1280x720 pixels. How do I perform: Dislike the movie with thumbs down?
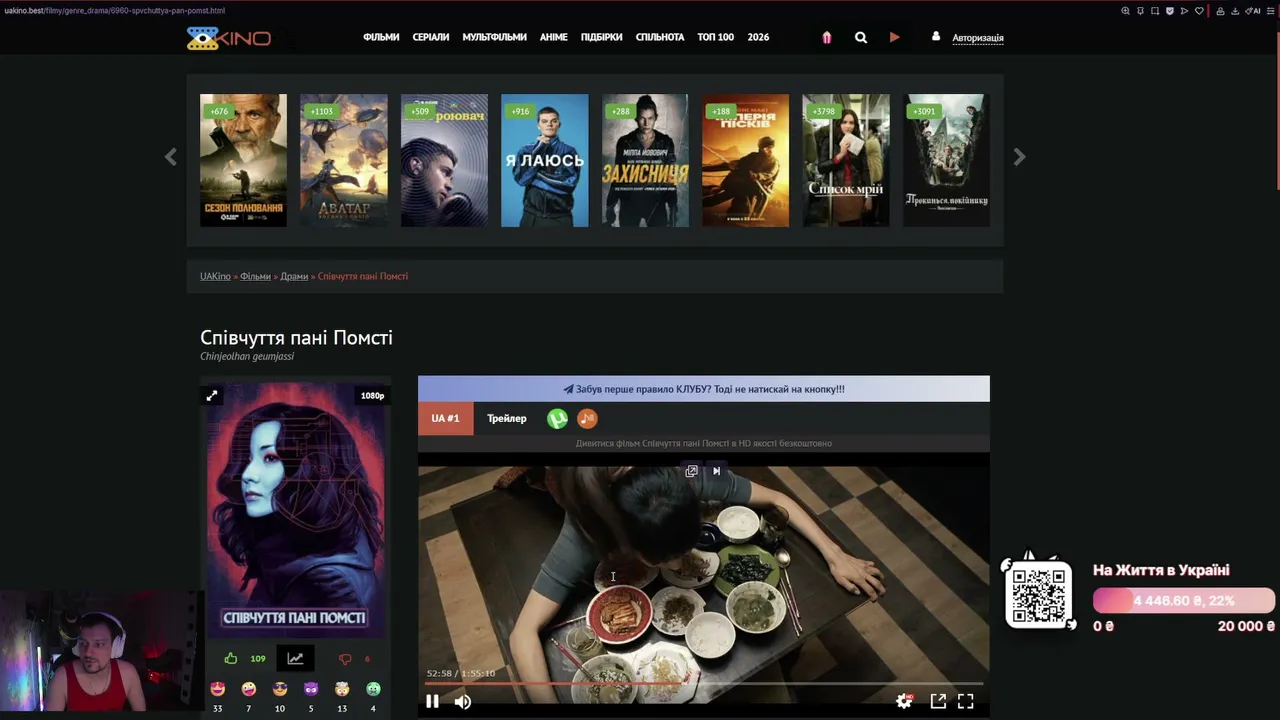coord(345,659)
